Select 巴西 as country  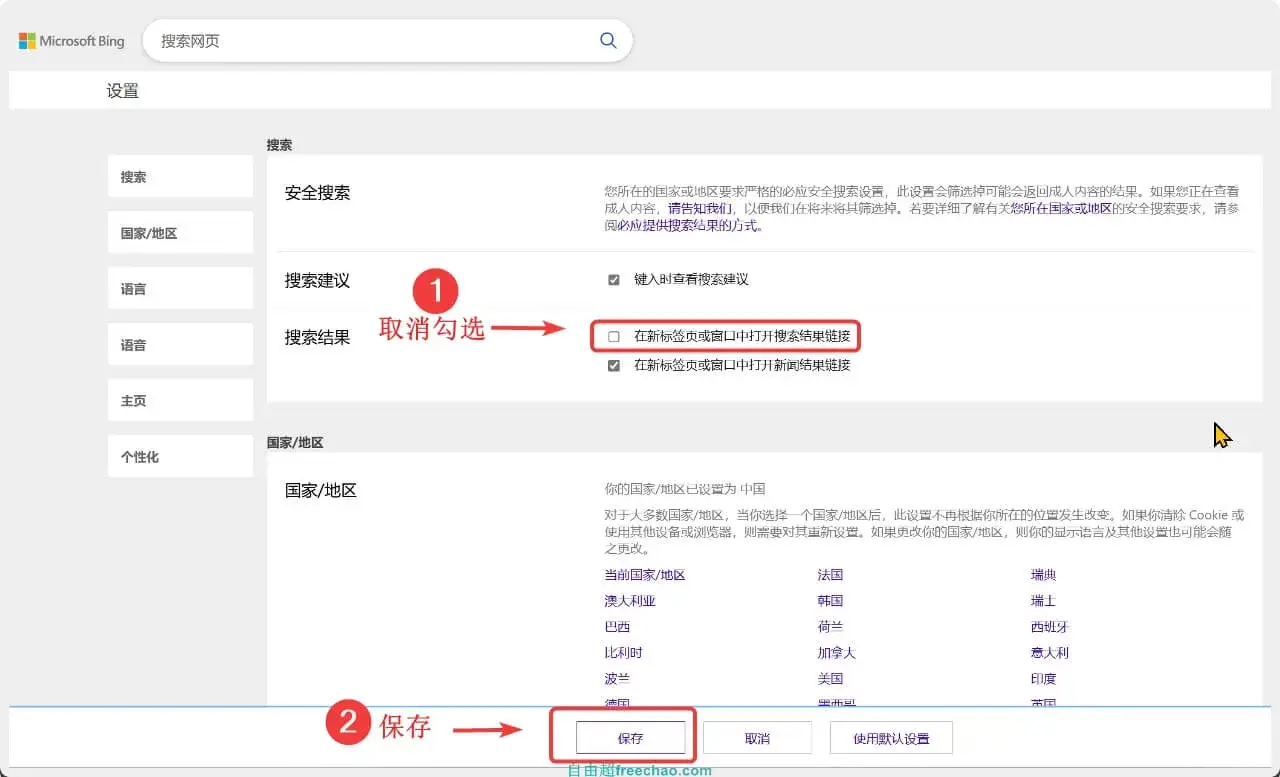point(617,627)
